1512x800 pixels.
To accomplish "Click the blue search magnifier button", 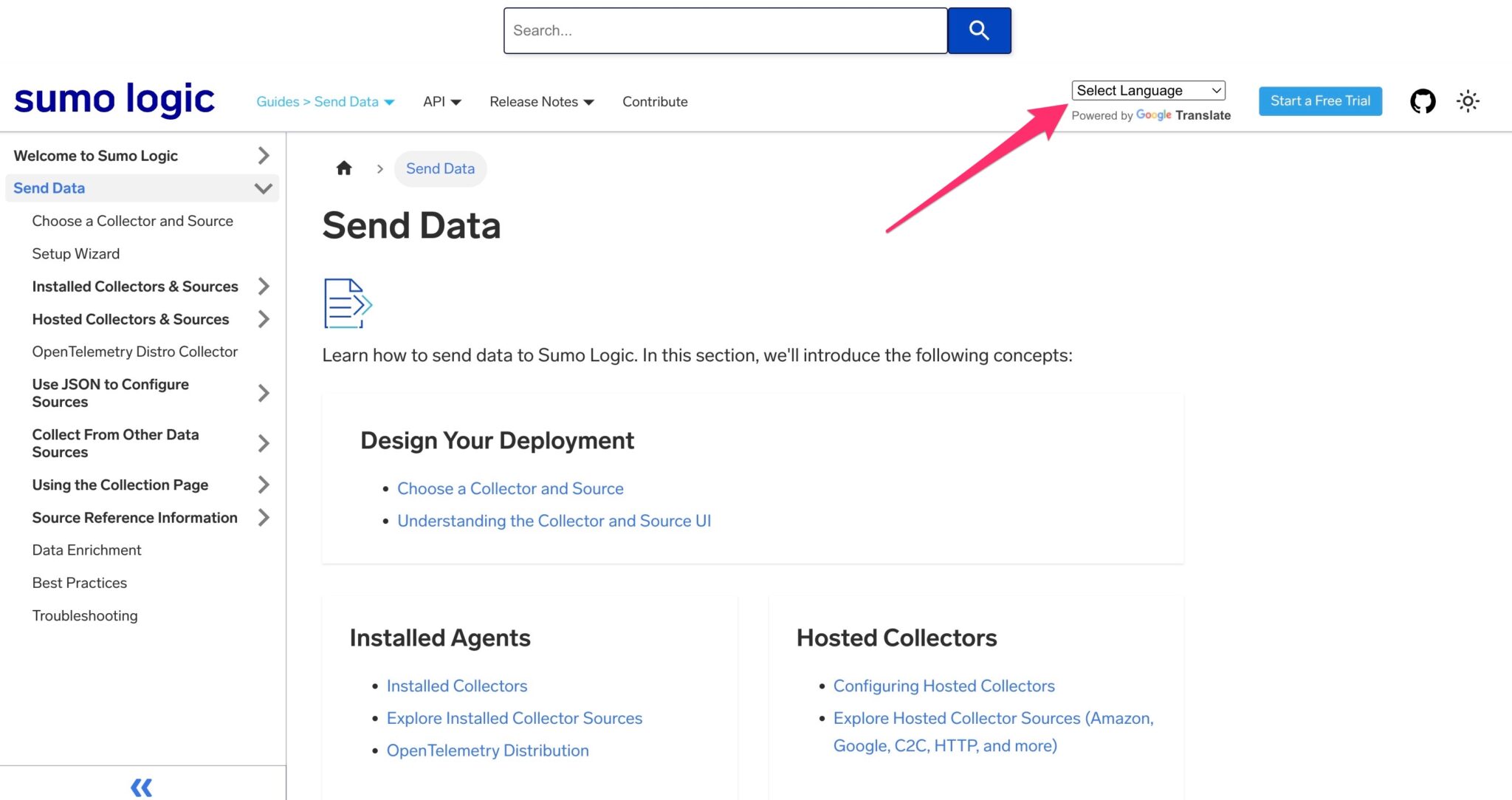I will (x=979, y=30).
